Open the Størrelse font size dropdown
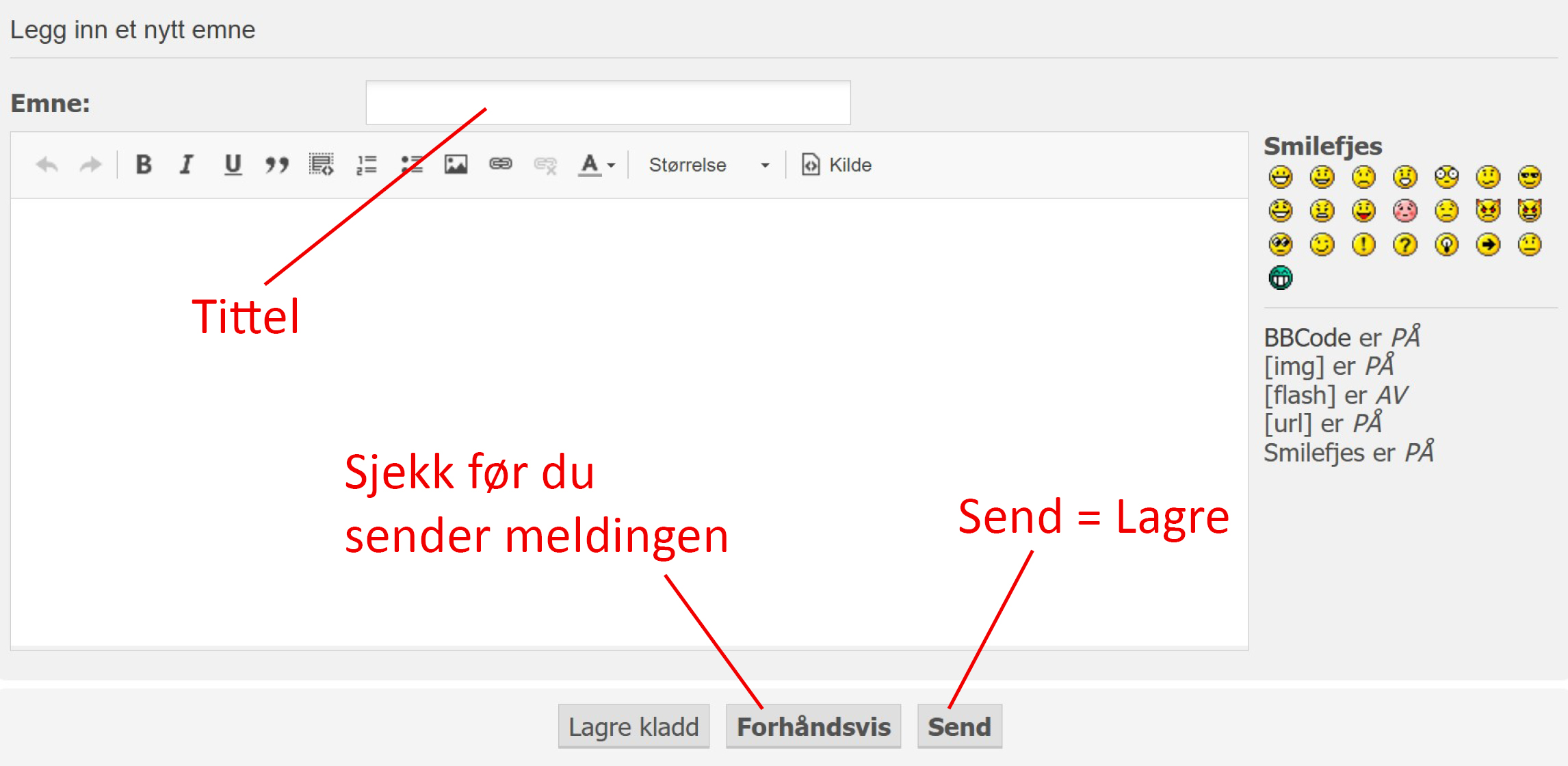 point(709,165)
